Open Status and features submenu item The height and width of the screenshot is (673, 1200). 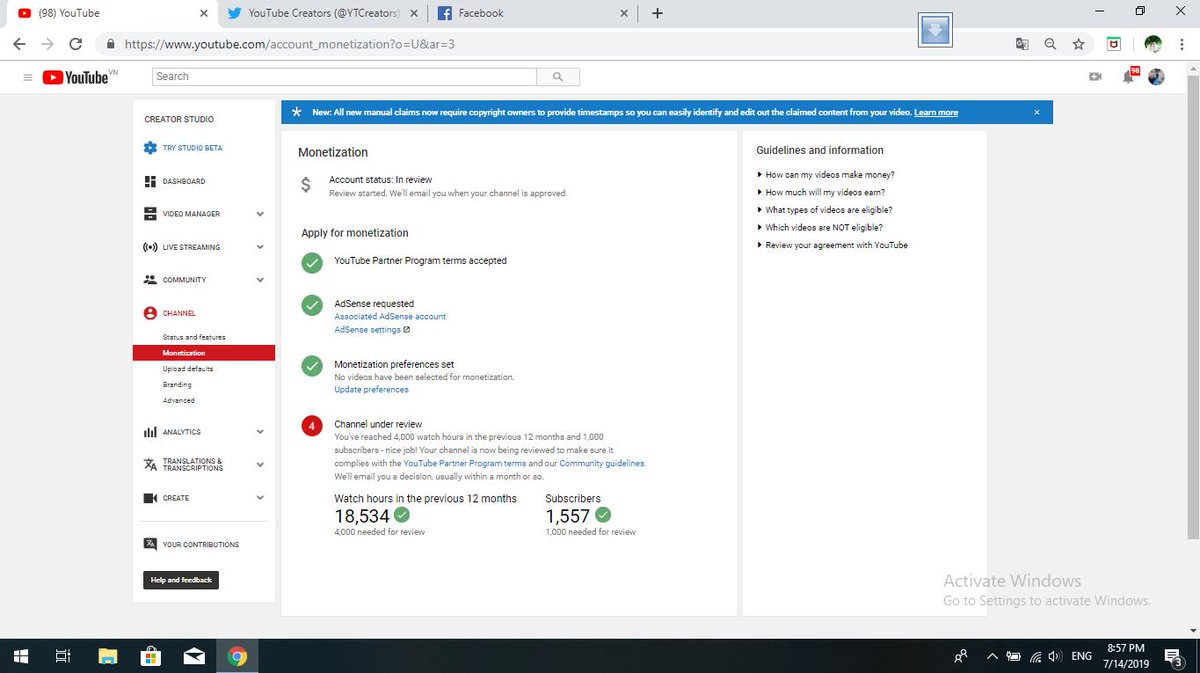(194, 337)
